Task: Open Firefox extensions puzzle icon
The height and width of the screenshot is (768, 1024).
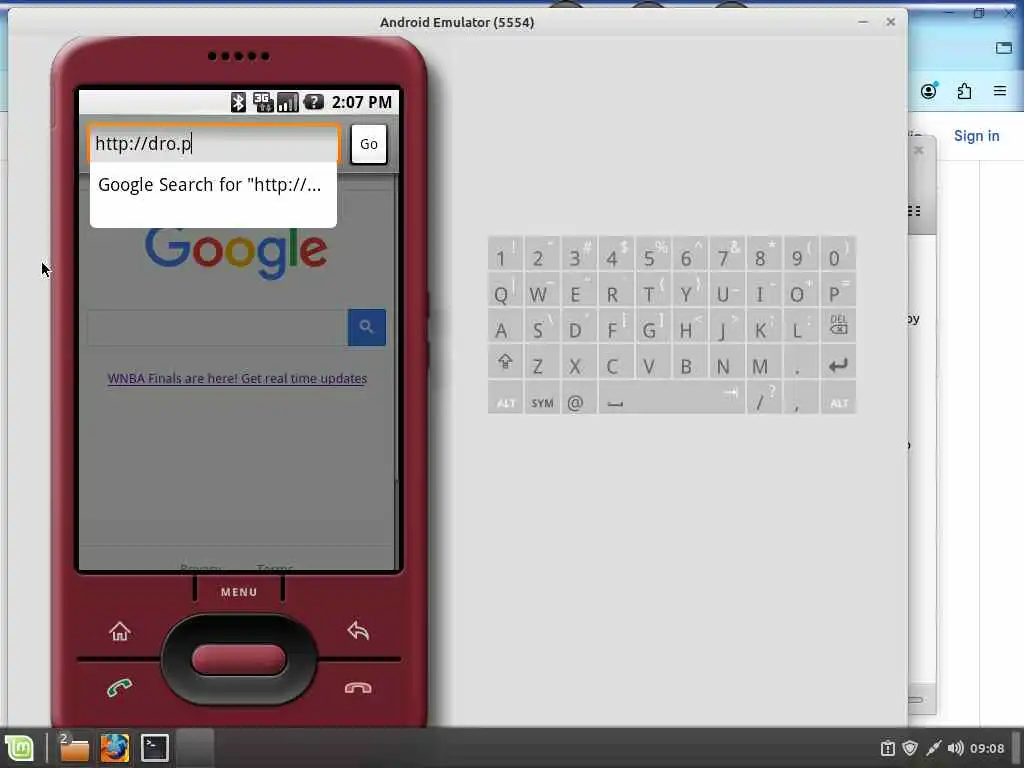Action: click(965, 91)
